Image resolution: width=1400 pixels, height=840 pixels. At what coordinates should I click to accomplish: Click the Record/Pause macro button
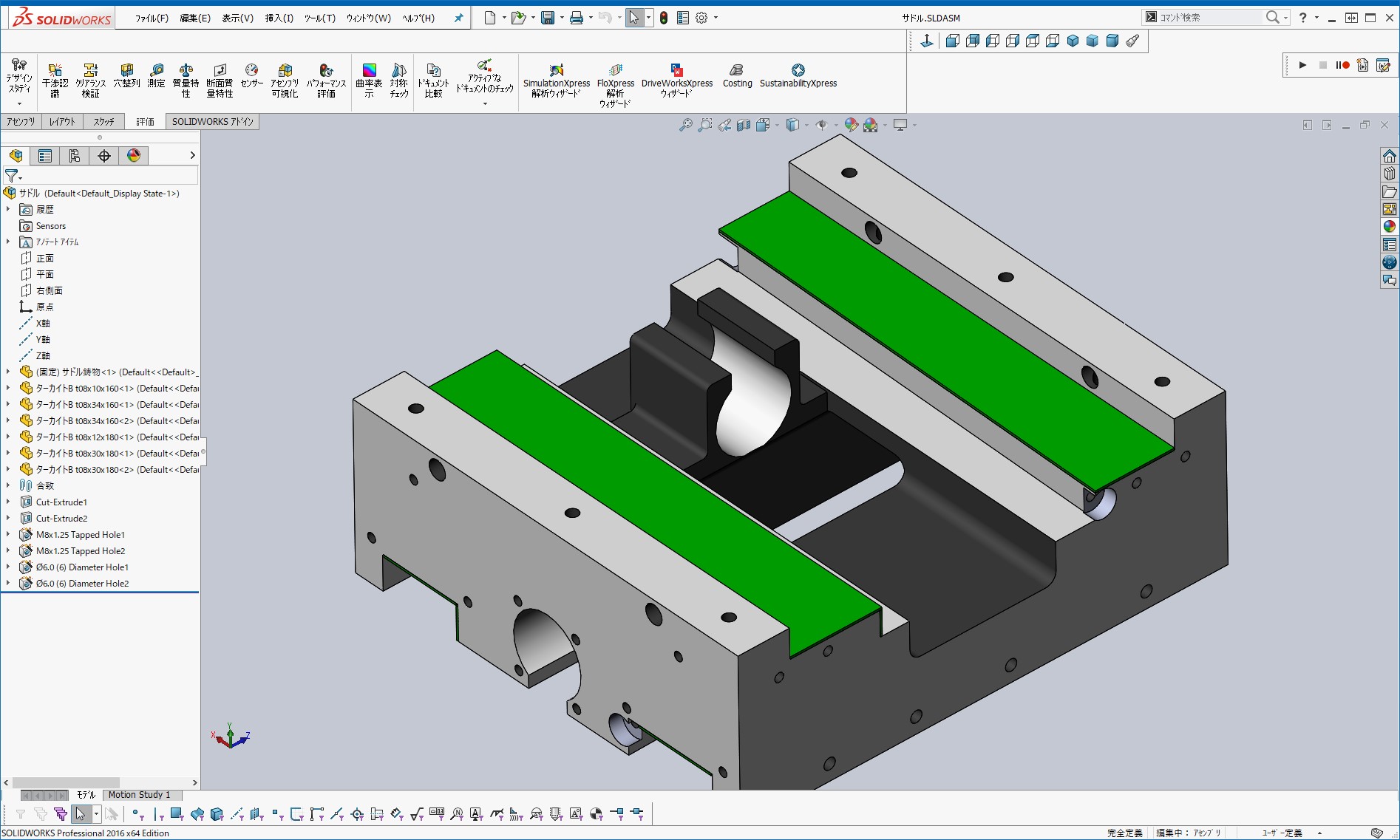(1342, 65)
